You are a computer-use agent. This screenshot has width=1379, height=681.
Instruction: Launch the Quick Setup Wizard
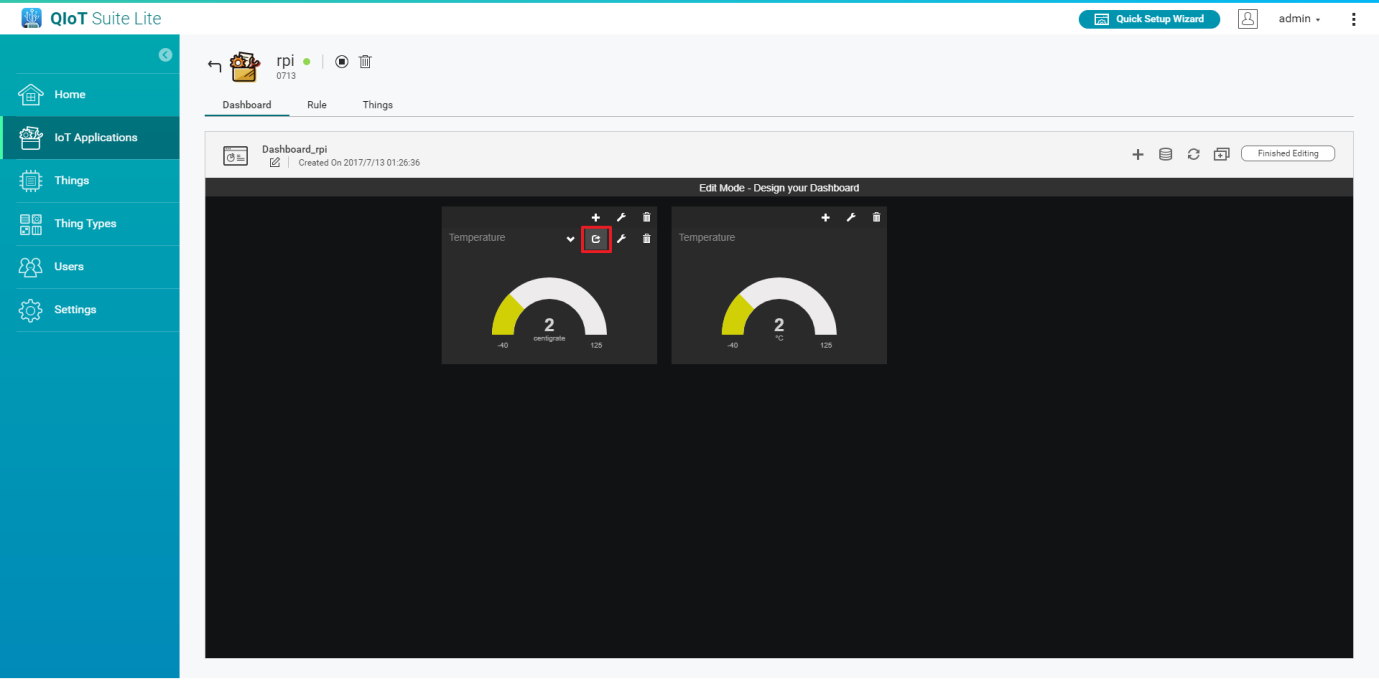coord(1149,19)
